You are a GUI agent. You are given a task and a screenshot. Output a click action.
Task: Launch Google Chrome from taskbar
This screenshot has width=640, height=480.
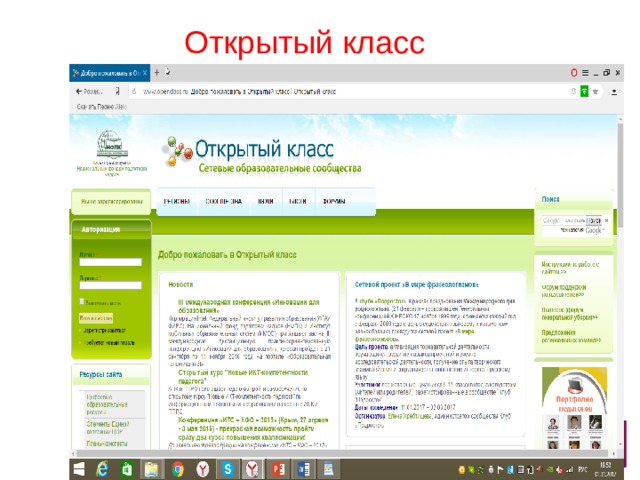tap(177, 469)
